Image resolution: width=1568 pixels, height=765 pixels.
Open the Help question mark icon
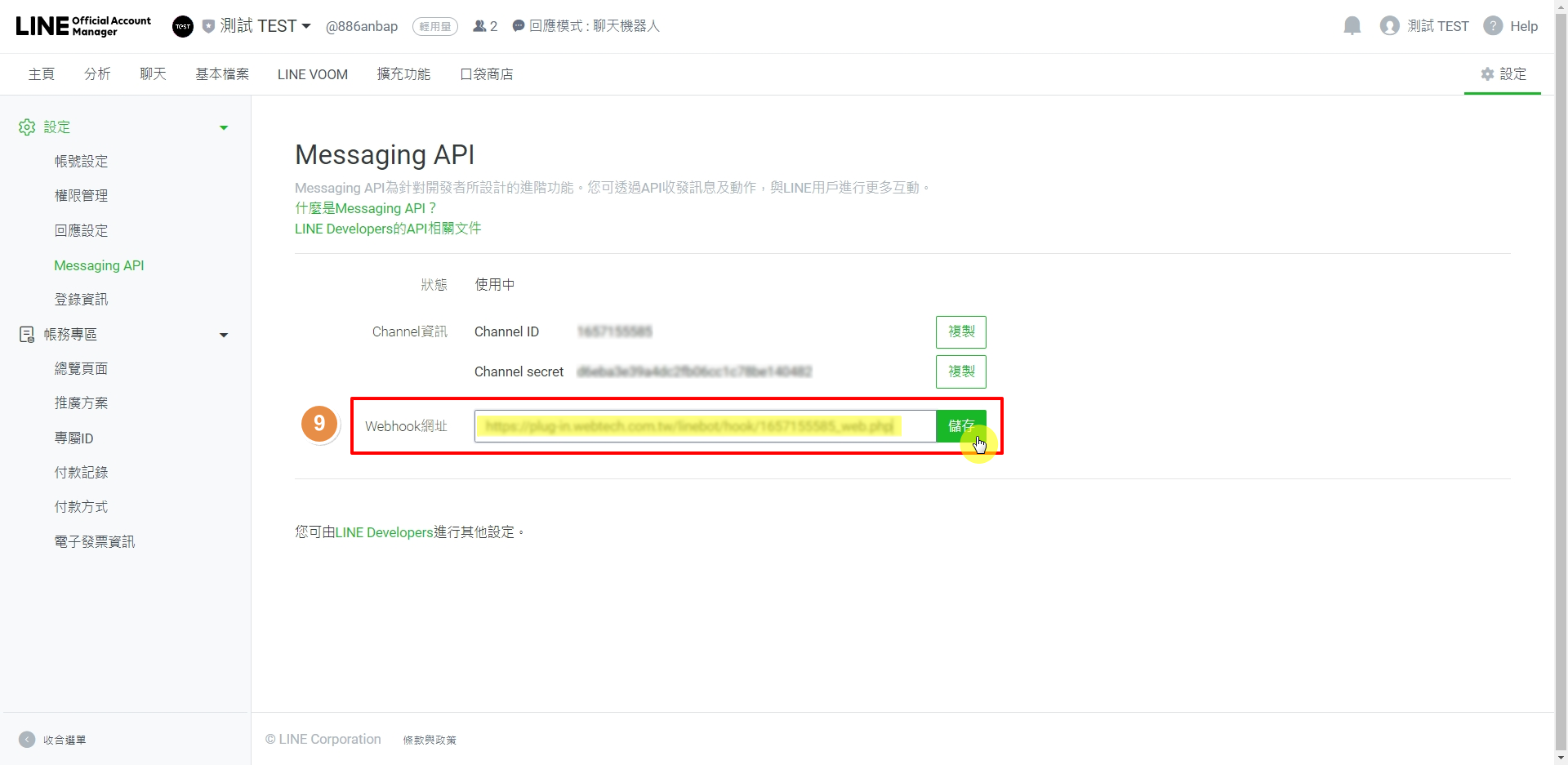click(x=1493, y=26)
